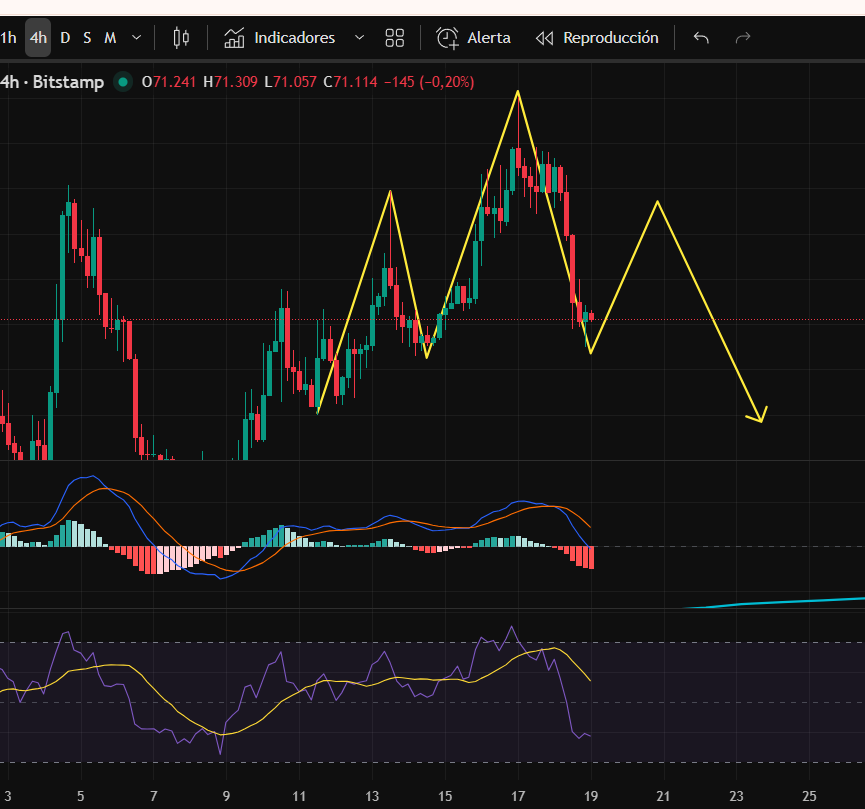
Task: Create an Alerta
Action: 473,38
